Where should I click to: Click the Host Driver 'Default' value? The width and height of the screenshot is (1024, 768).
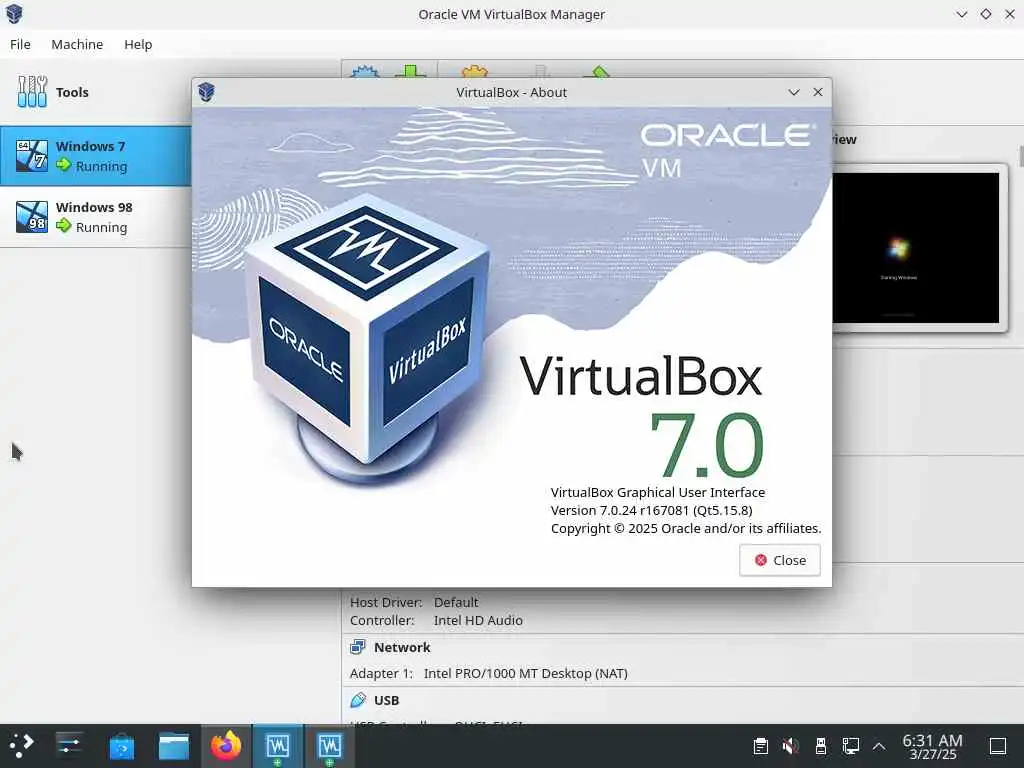pos(456,602)
